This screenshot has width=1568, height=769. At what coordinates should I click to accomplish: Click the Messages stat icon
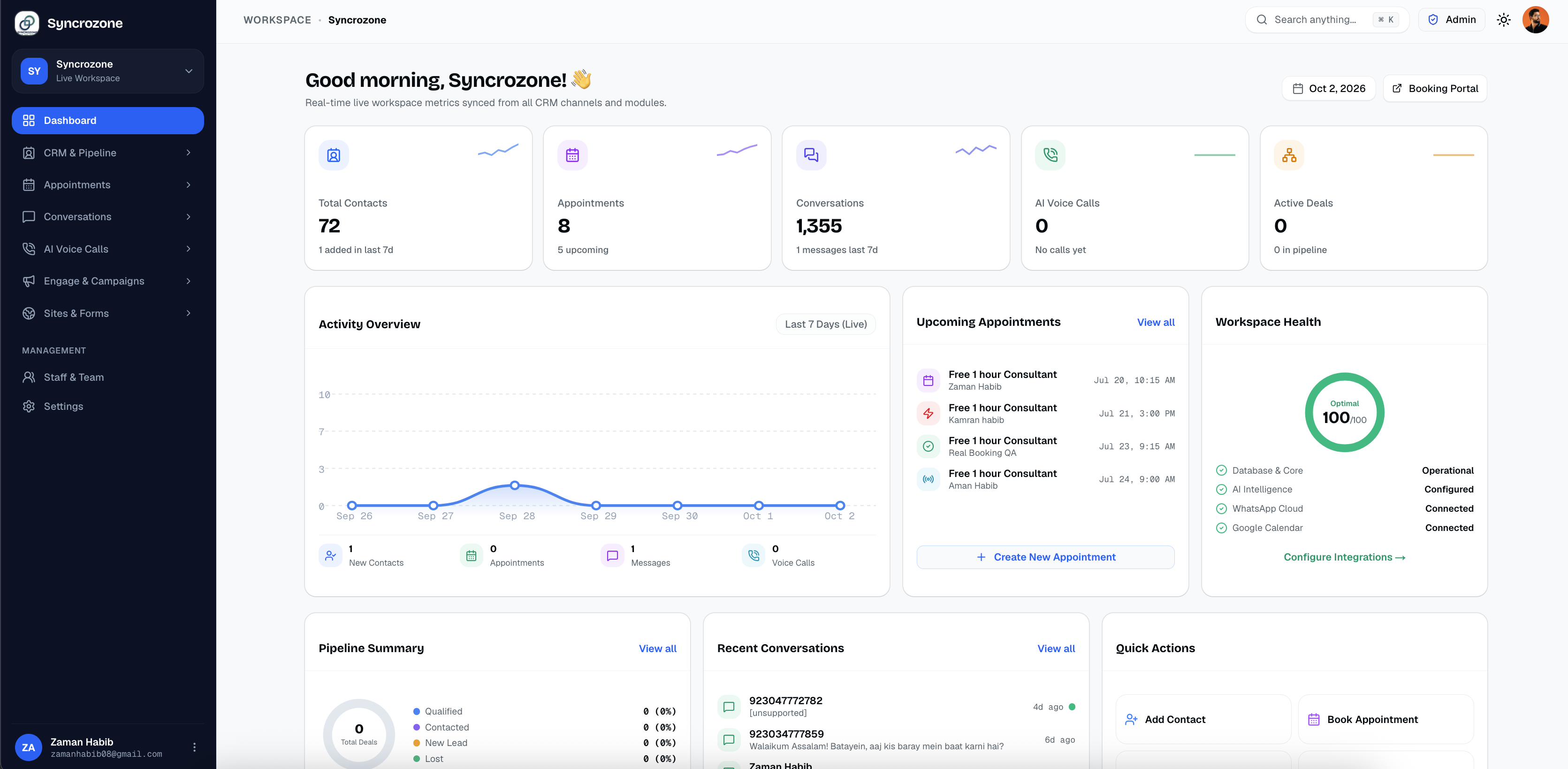(612, 555)
